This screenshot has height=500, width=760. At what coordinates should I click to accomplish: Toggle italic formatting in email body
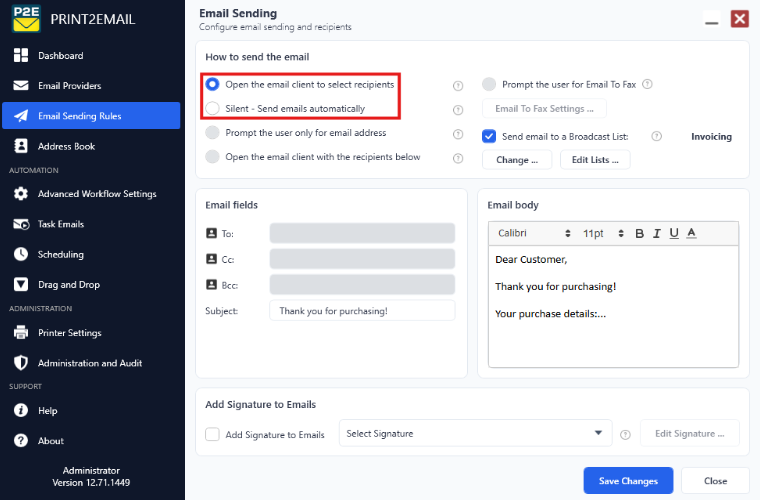[x=657, y=234]
